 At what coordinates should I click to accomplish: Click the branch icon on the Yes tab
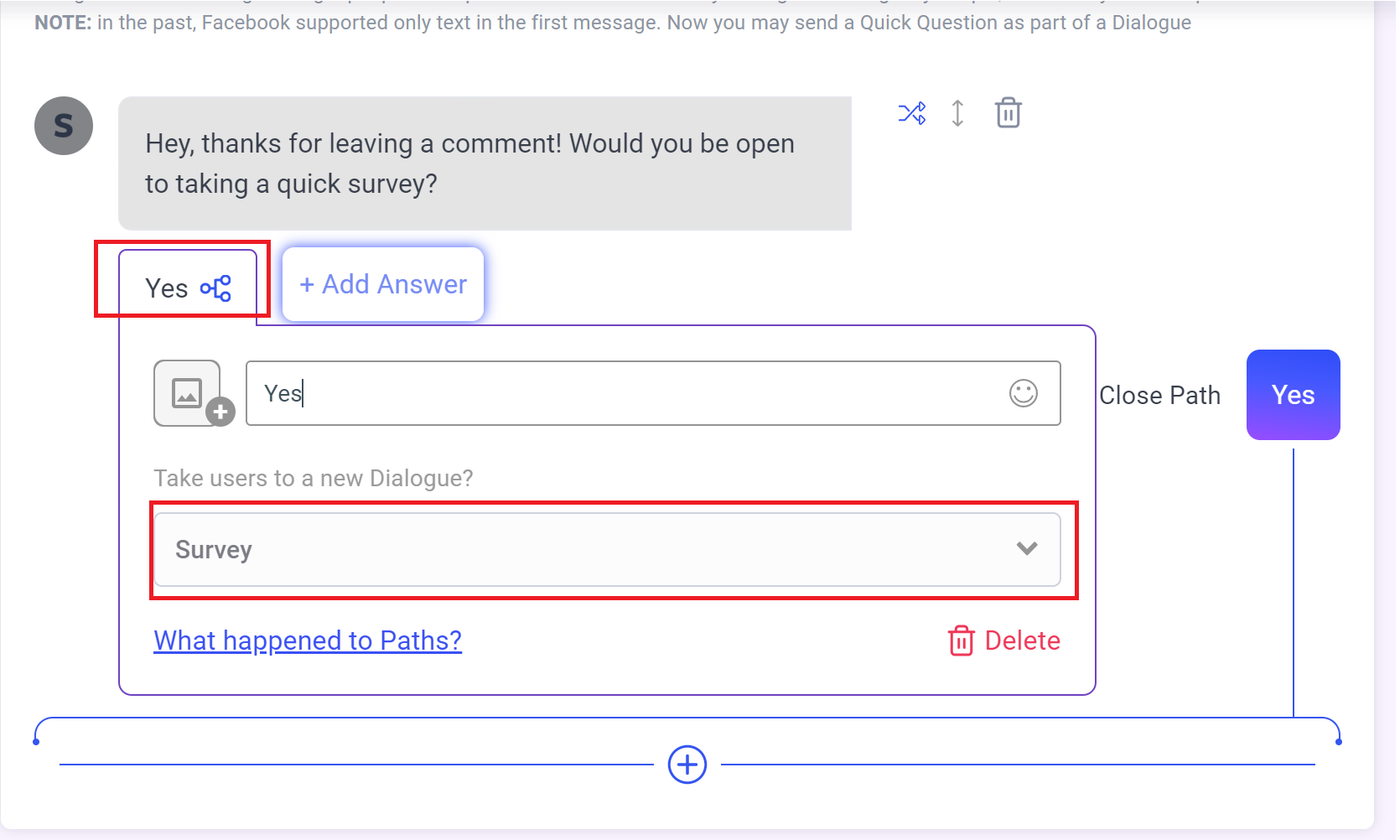pos(215,288)
